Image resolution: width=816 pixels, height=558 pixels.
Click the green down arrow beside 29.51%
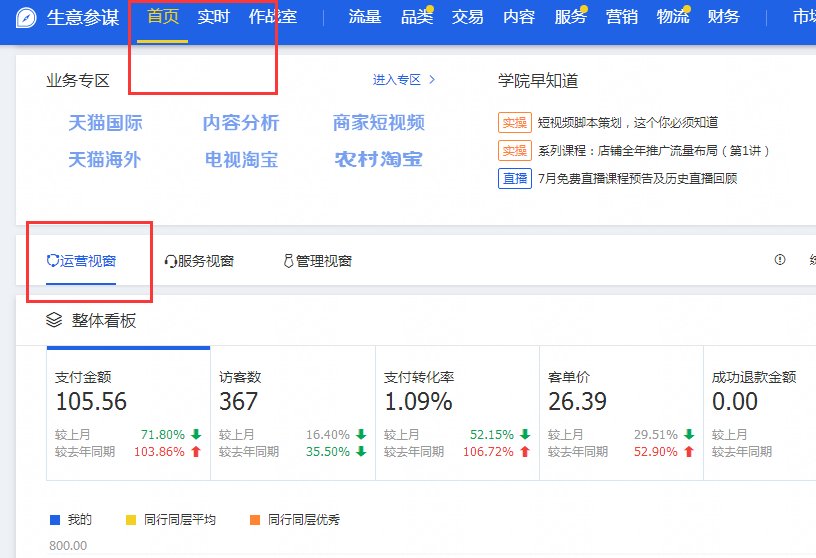pyautogui.click(x=689, y=434)
